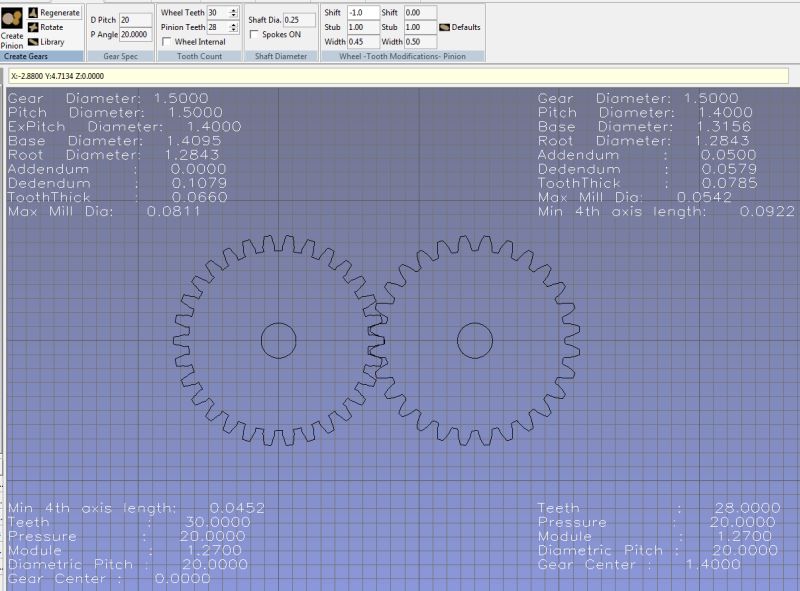This screenshot has width=800, height=591.
Task: Click the right pinion's center shaft circle
Action: (x=474, y=340)
